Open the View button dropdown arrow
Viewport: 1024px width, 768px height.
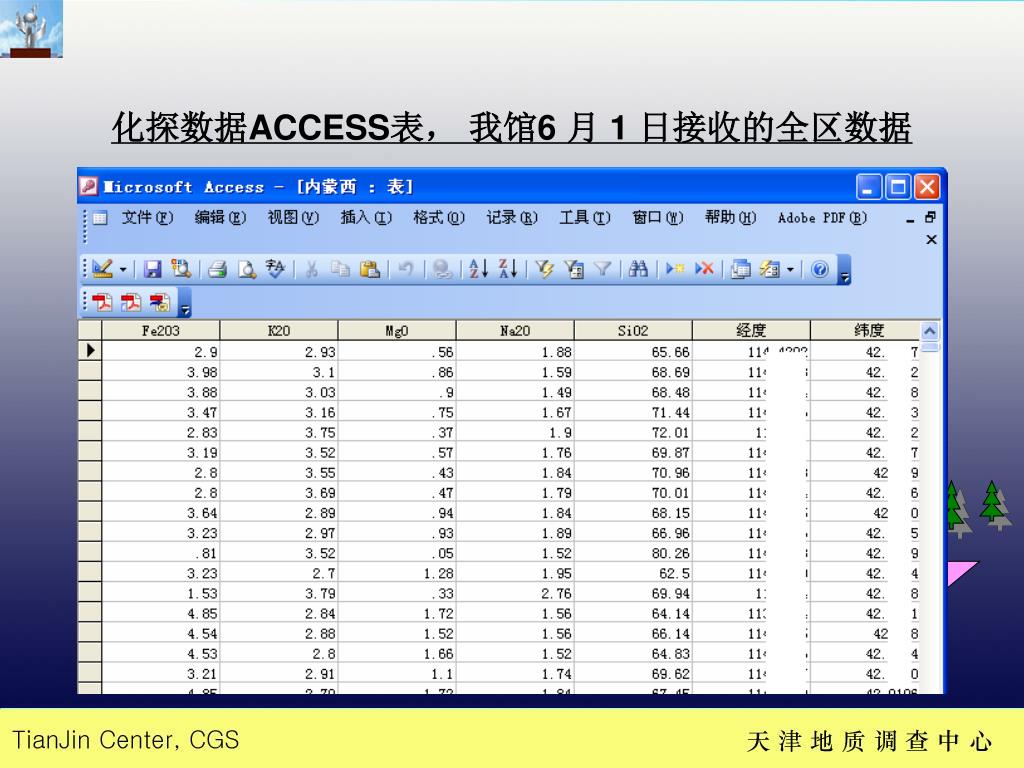[123, 270]
